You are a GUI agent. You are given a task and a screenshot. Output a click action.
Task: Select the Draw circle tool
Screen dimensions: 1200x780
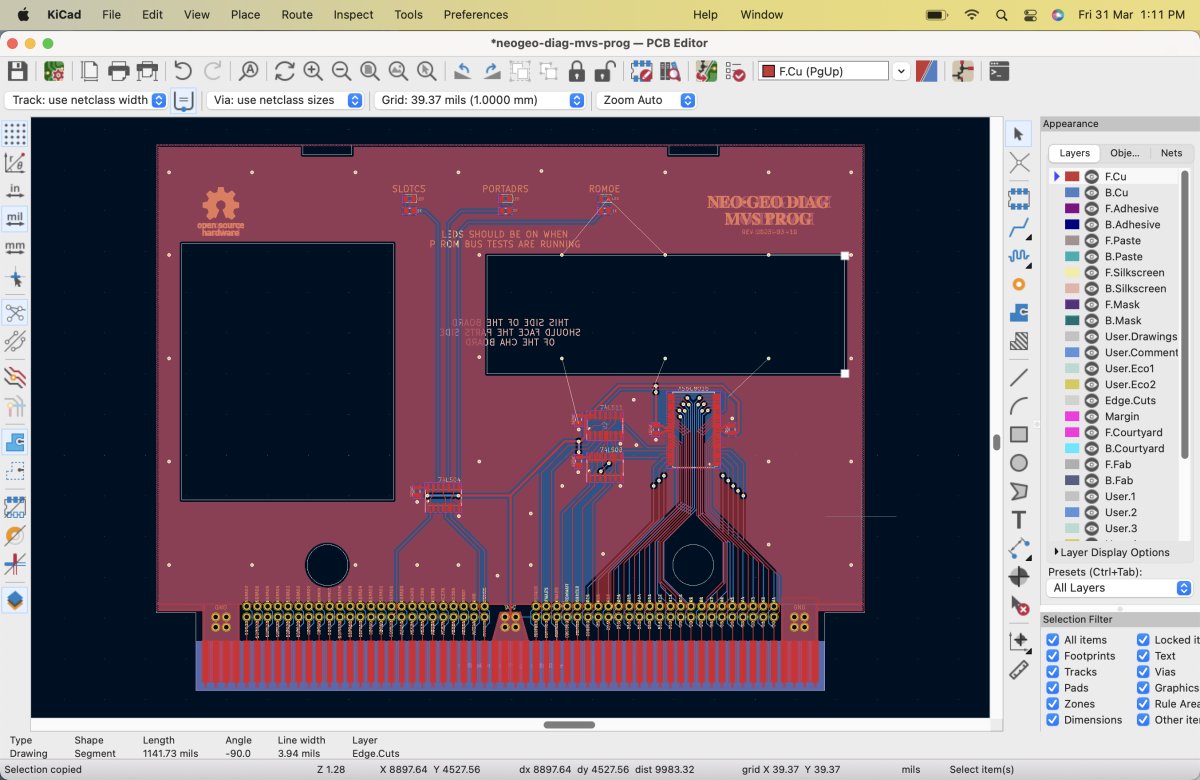pyautogui.click(x=1019, y=463)
